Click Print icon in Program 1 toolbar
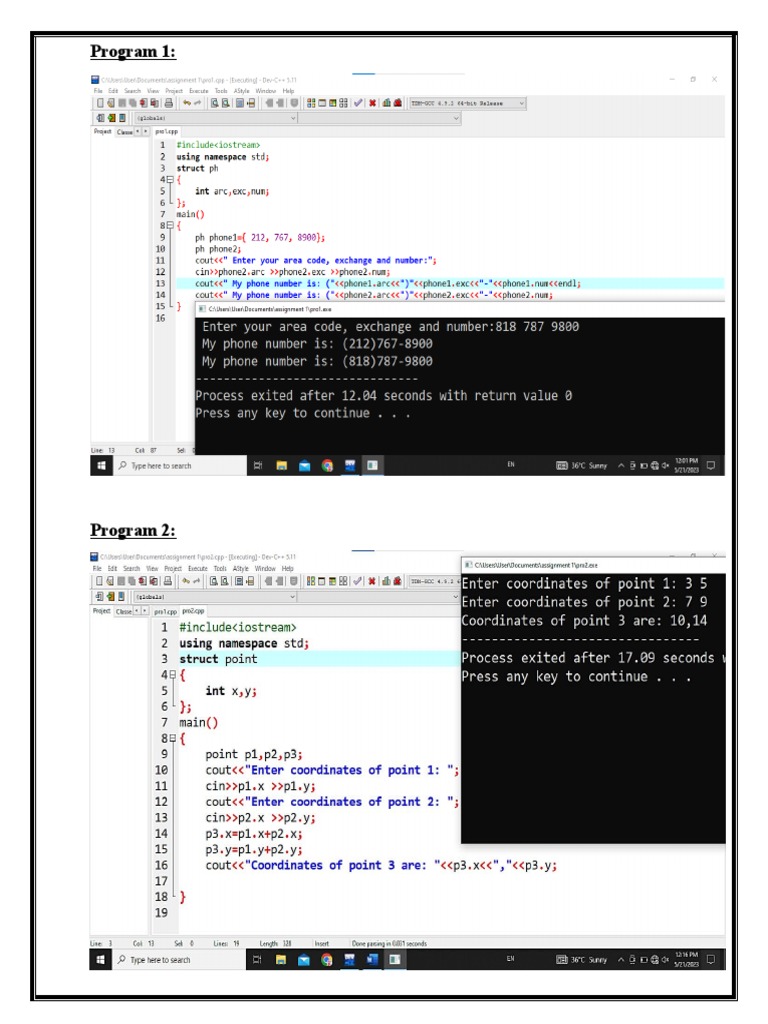Screen dimensions: 768x1024 168,103
